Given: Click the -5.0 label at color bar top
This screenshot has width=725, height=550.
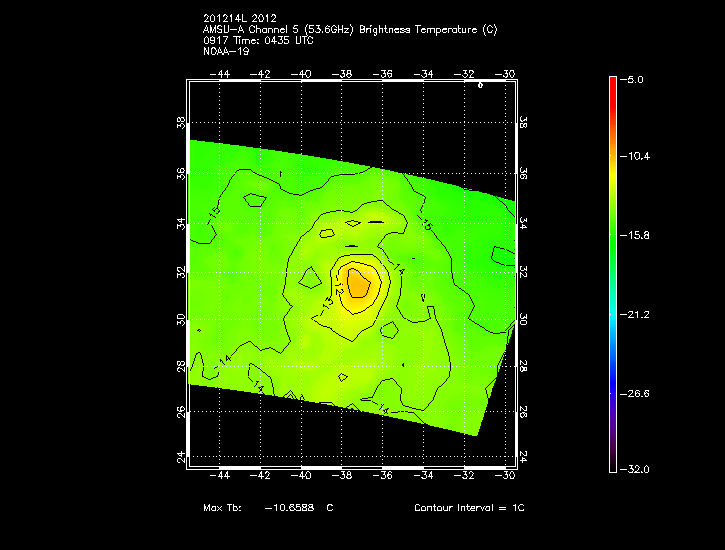Looking at the screenshot, I should 636,79.
